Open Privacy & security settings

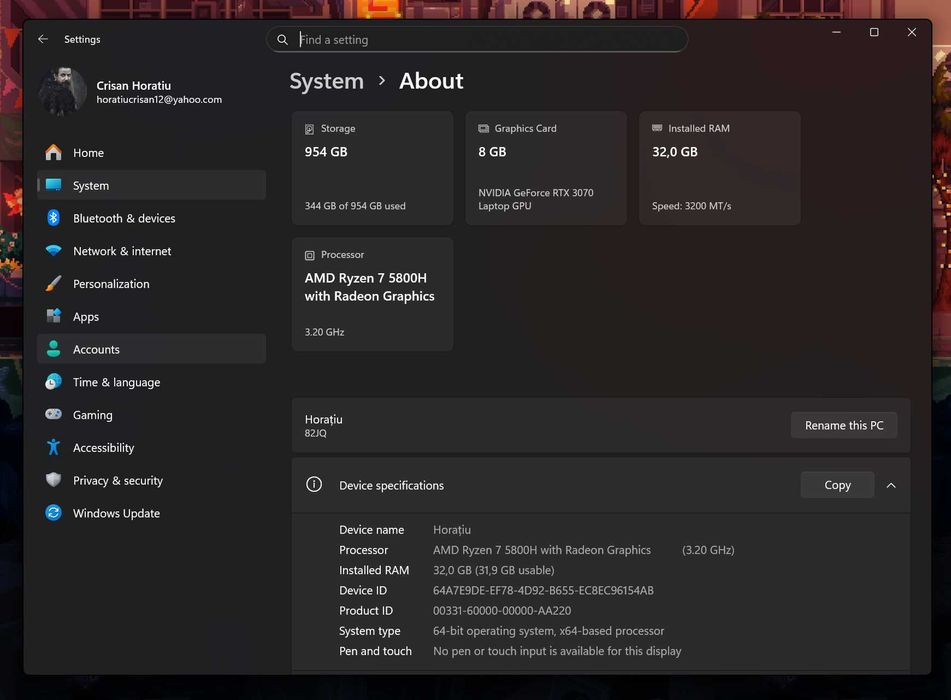tap(152, 480)
